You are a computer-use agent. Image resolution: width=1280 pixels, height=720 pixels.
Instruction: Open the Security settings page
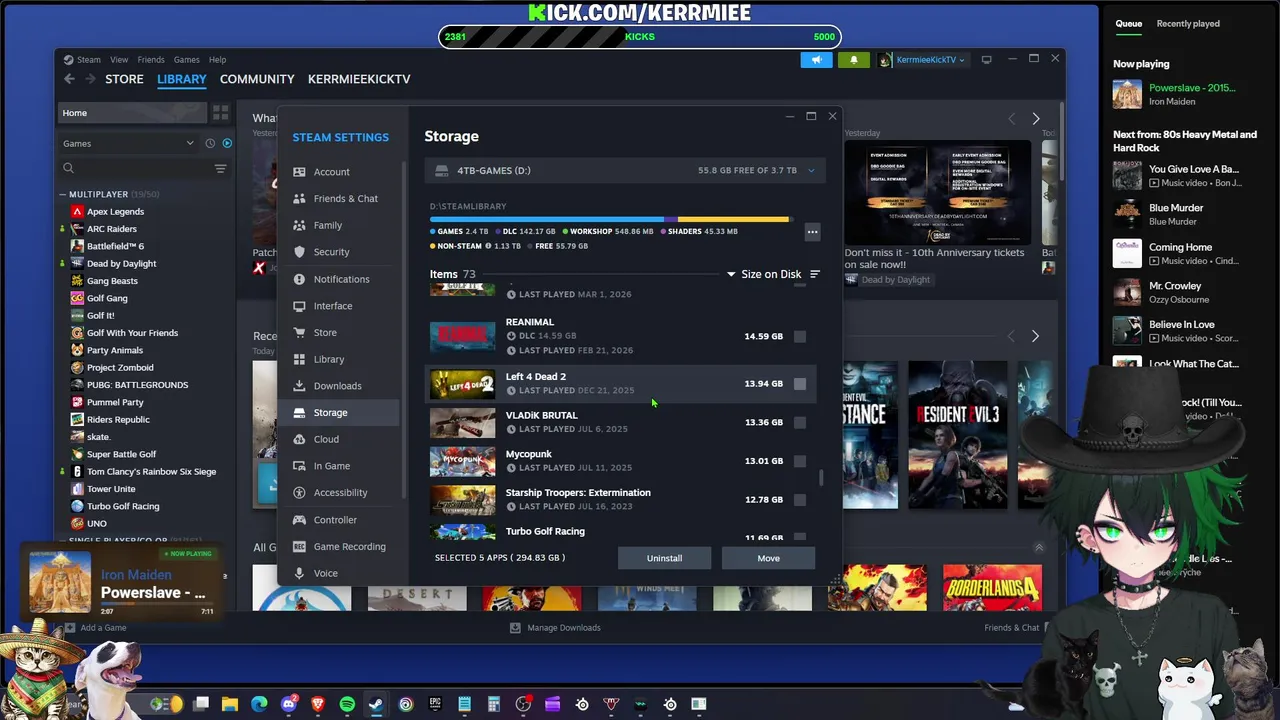[x=342, y=252]
